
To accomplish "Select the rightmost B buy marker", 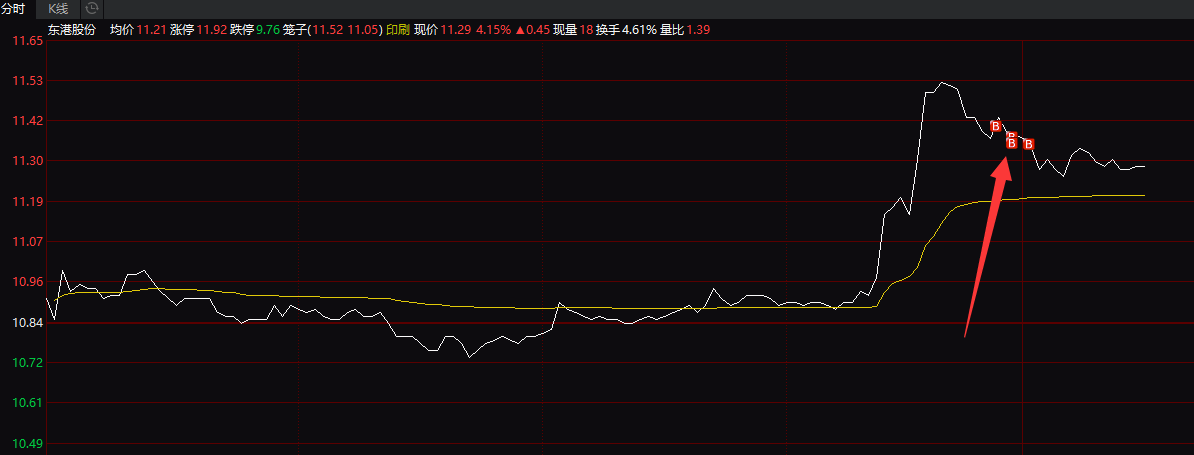I will click(1029, 144).
